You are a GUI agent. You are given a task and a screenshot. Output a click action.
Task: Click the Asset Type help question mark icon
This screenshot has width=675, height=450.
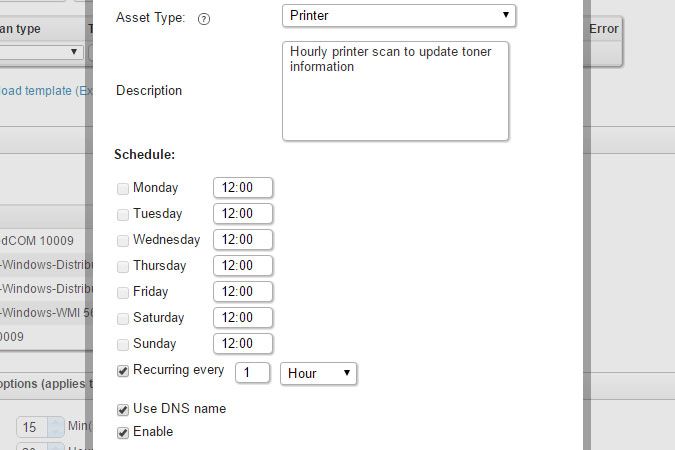[204, 18]
